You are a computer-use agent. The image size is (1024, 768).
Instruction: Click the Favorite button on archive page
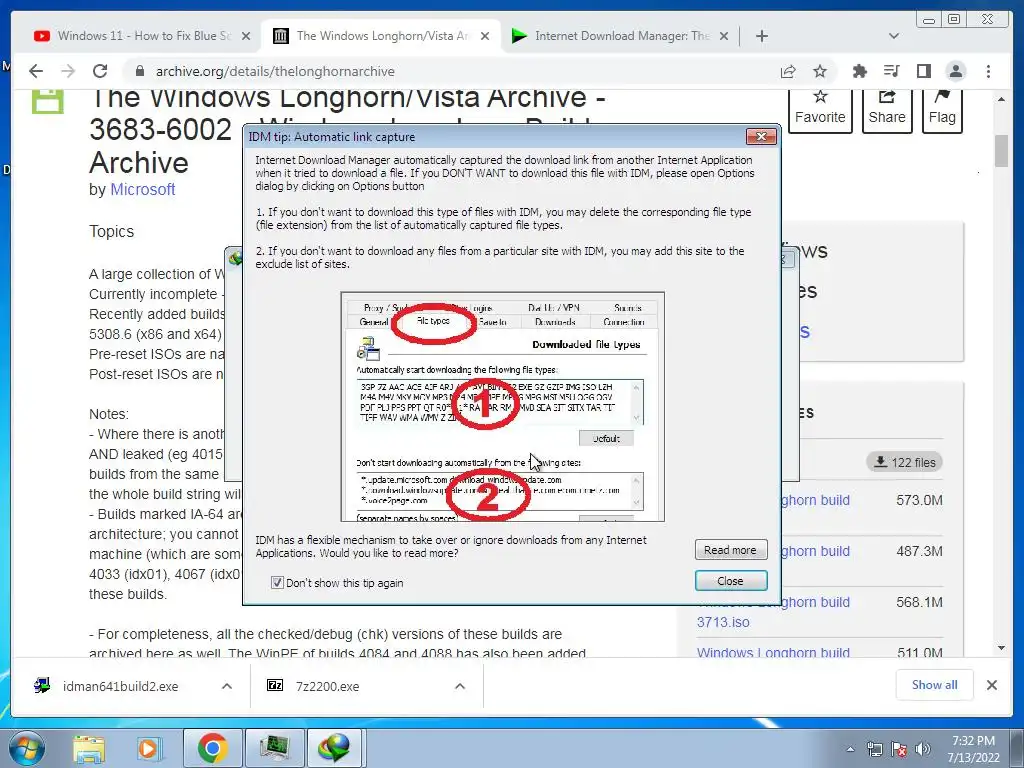[x=820, y=109]
